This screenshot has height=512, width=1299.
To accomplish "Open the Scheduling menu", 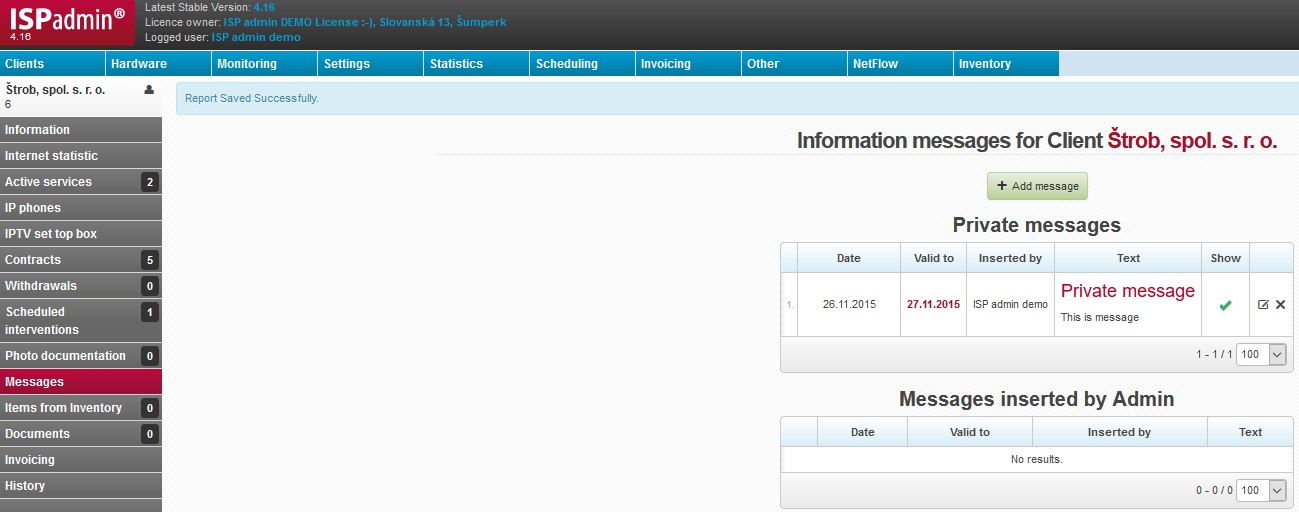I will (x=582, y=63).
